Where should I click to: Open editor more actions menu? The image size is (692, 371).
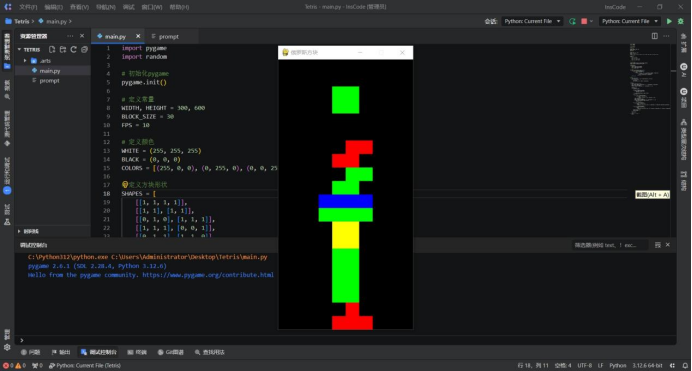666,36
